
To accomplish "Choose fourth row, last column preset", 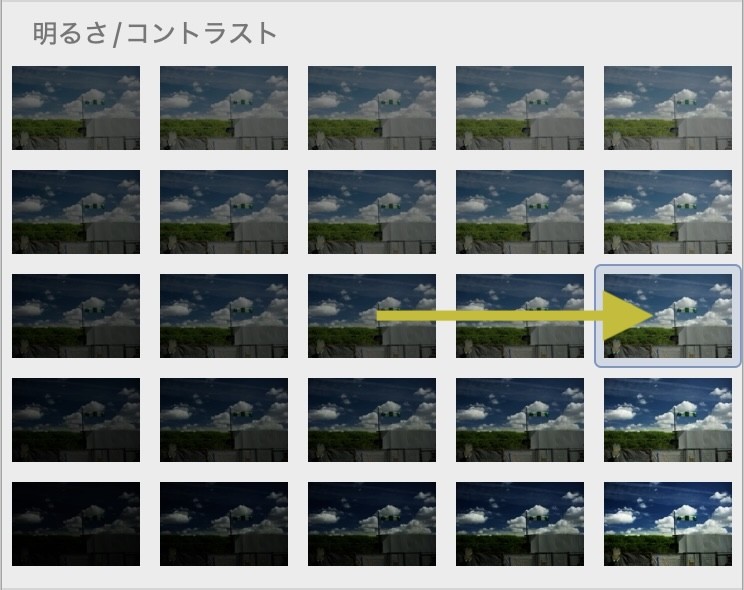I will pyautogui.click(x=668, y=420).
